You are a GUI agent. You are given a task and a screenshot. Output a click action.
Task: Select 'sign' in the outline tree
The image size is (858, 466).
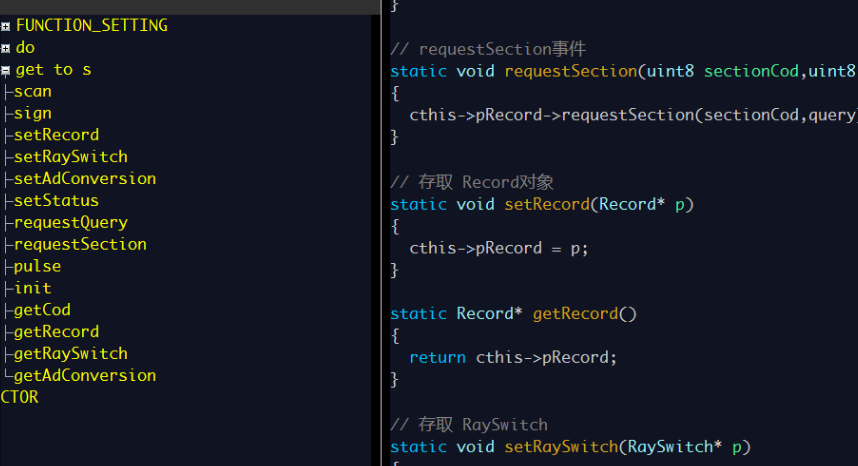(33, 113)
